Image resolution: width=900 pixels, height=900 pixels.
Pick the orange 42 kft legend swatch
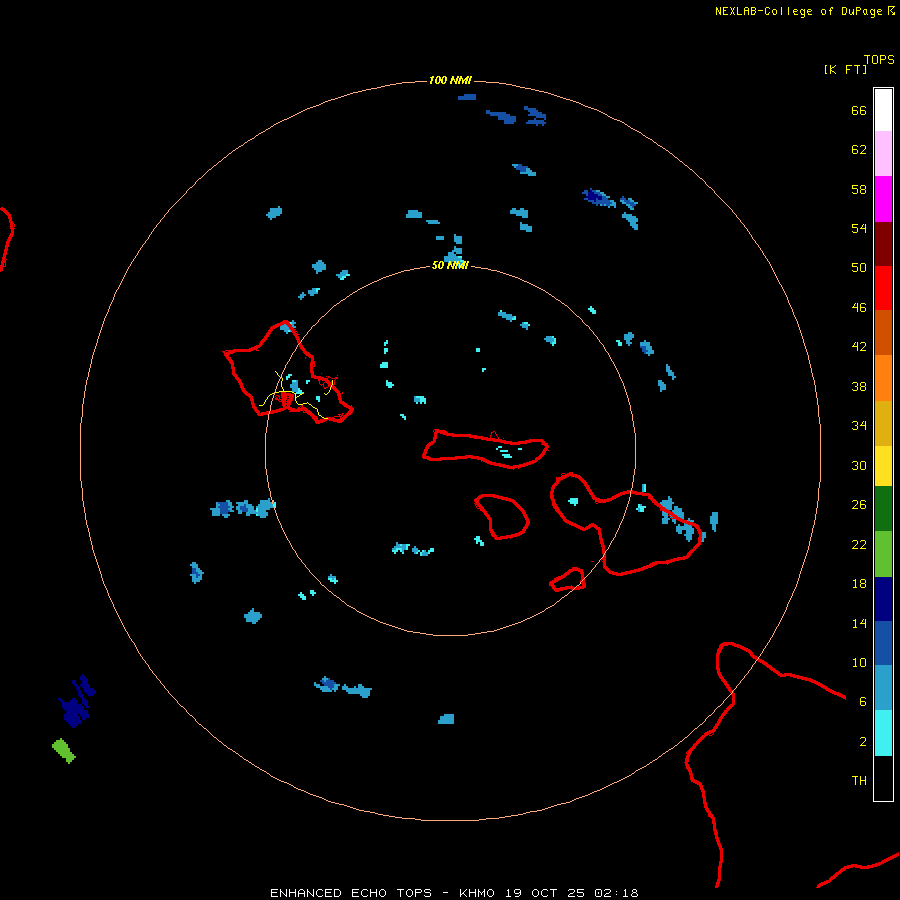(x=883, y=378)
